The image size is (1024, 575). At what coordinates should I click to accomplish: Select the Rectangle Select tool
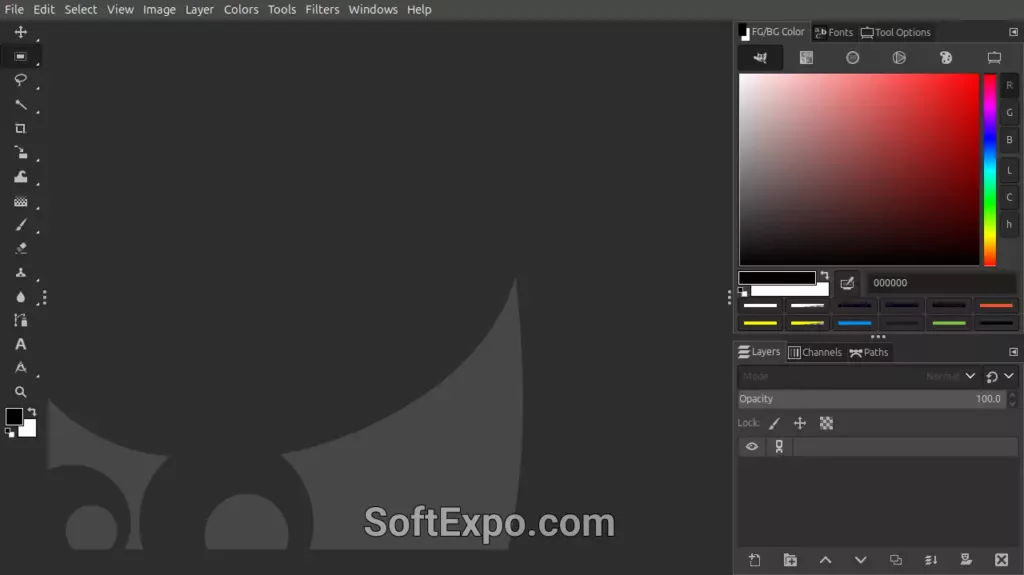(20, 56)
